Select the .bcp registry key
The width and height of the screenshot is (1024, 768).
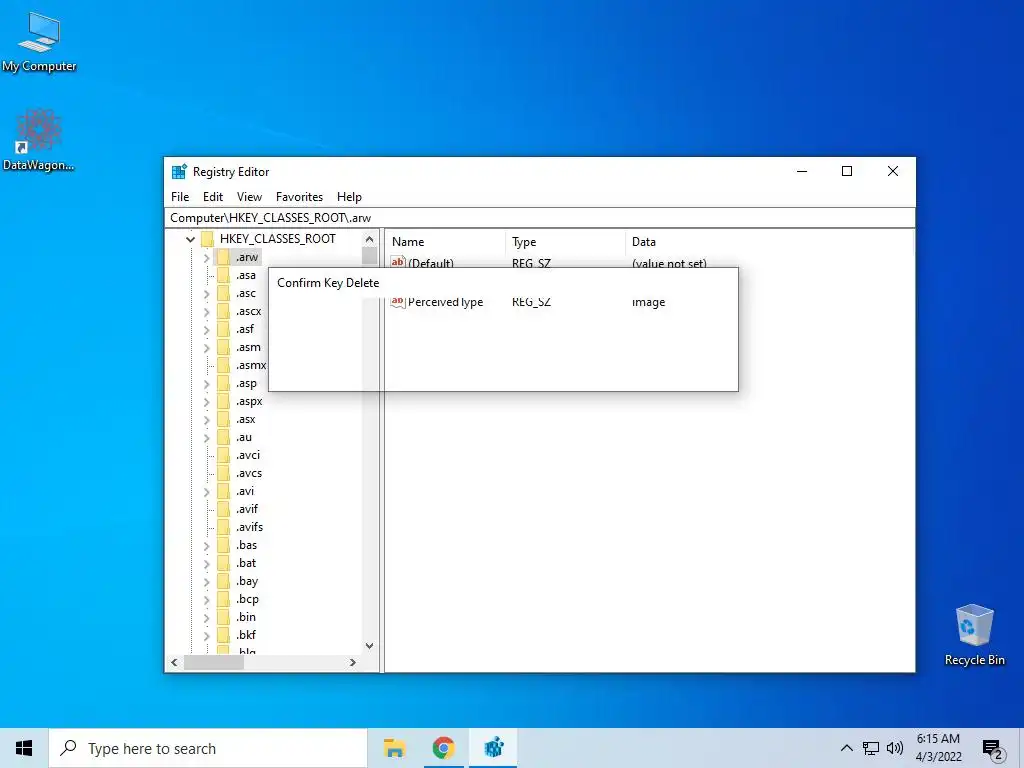(x=248, y=599)
